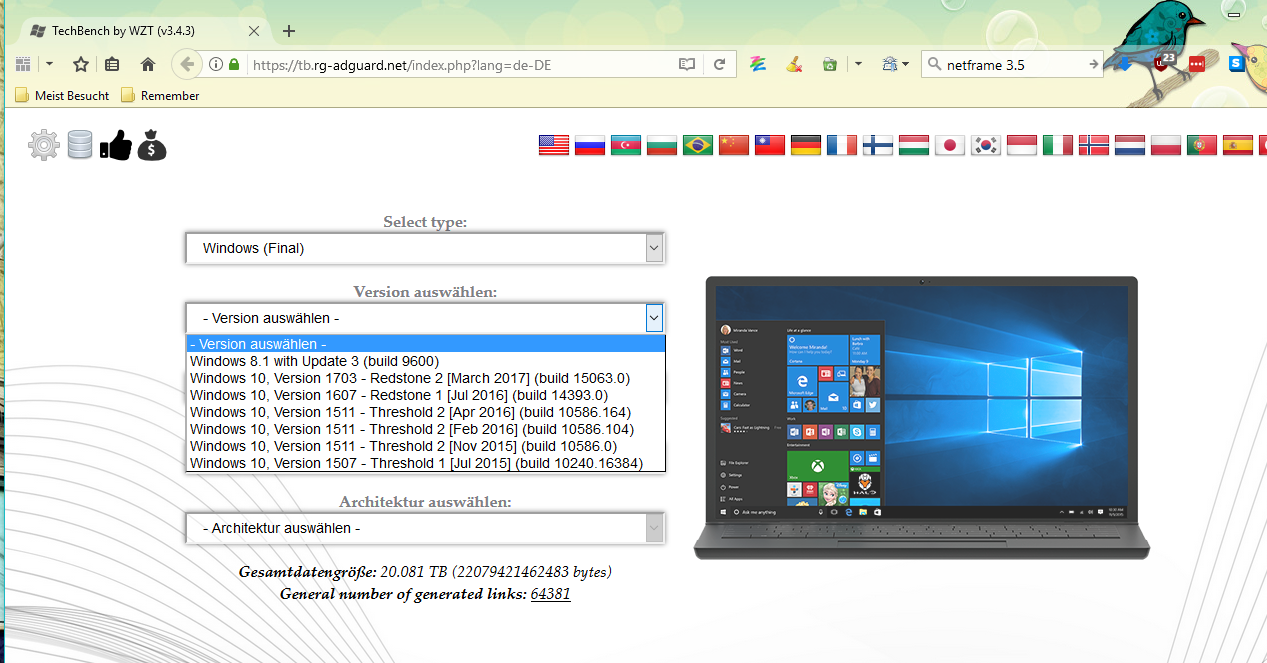This screenshot has width=1267, height=663.
Task: Select the German flag
Action: pos(806,145)
